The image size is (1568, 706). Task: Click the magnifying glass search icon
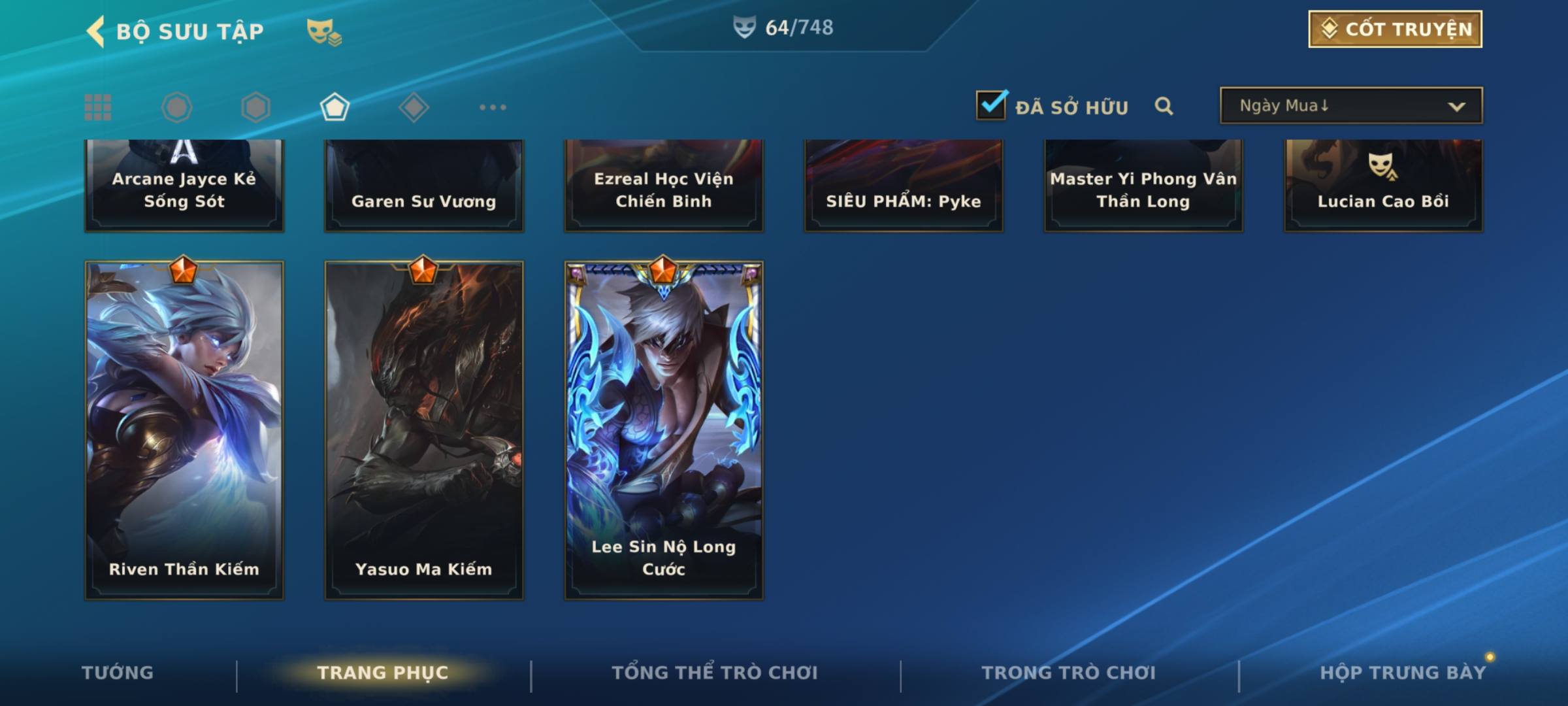[x=1164, y=106]
